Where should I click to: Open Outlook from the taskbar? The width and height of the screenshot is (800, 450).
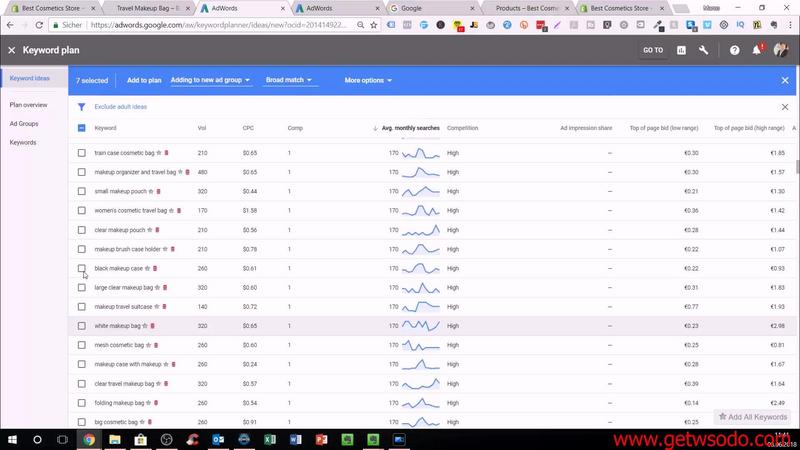click(x=218, y=439)
